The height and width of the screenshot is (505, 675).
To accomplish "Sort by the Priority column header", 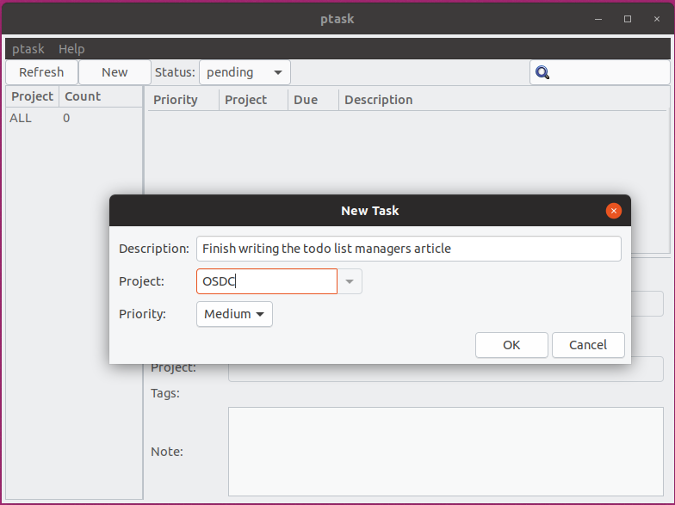I will click(176, 100).
